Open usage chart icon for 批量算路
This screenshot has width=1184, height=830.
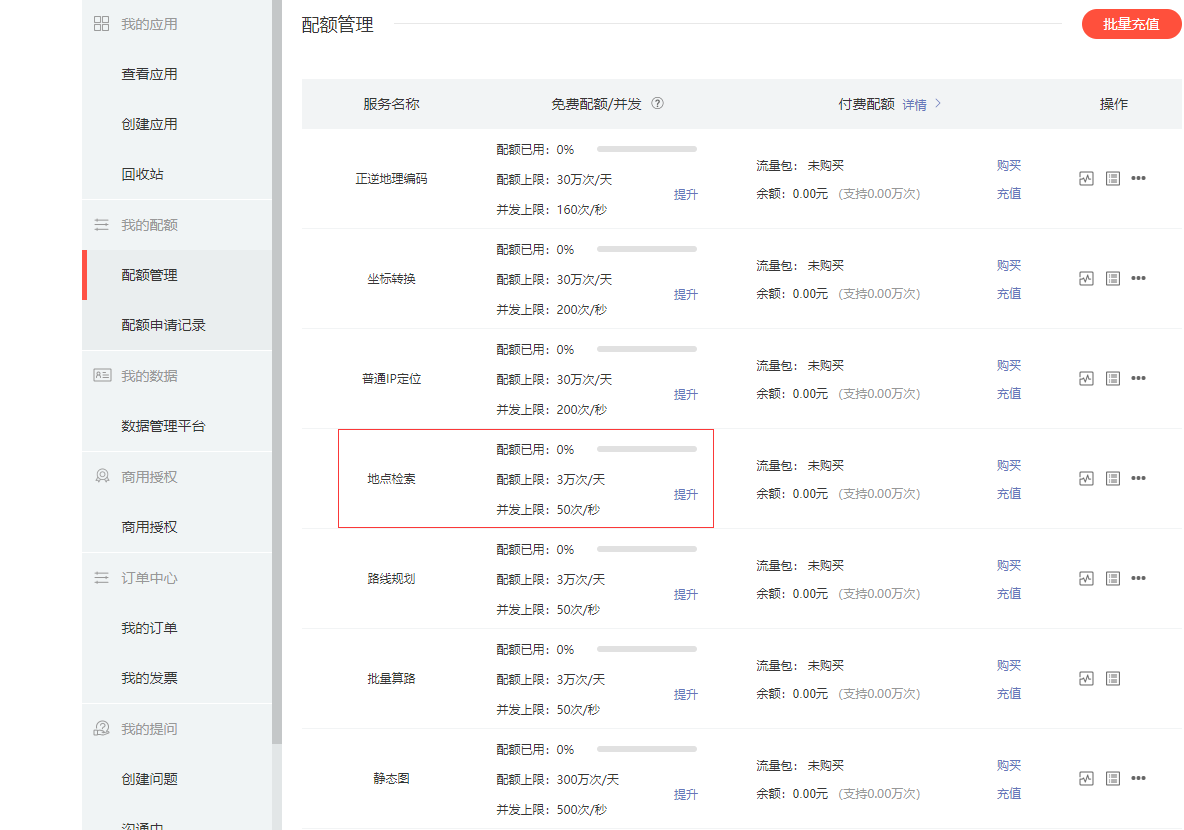coord(1086,678)
